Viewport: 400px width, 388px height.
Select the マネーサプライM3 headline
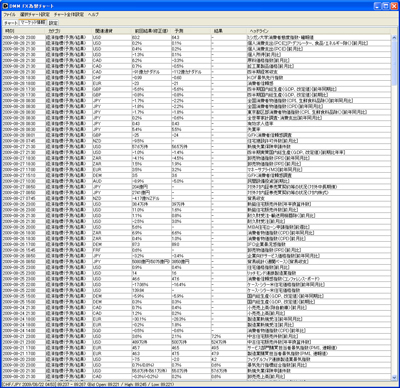tap(275, 170)
